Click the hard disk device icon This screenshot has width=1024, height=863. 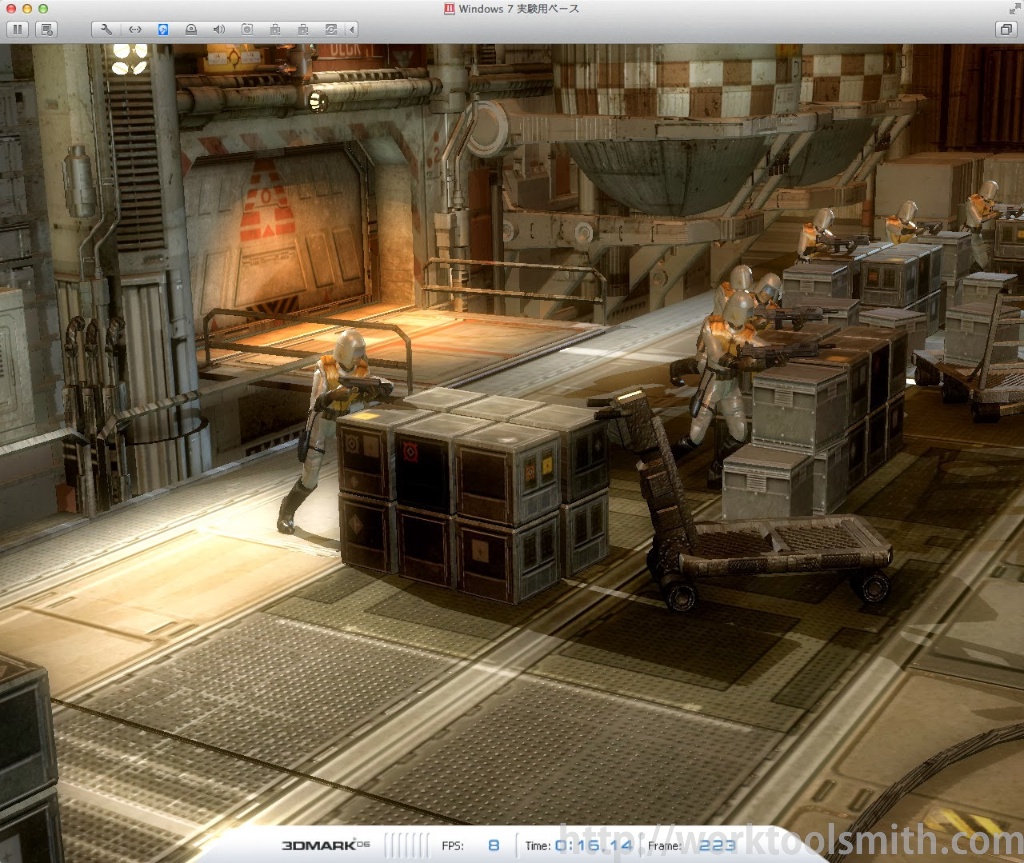pos(163,29)
